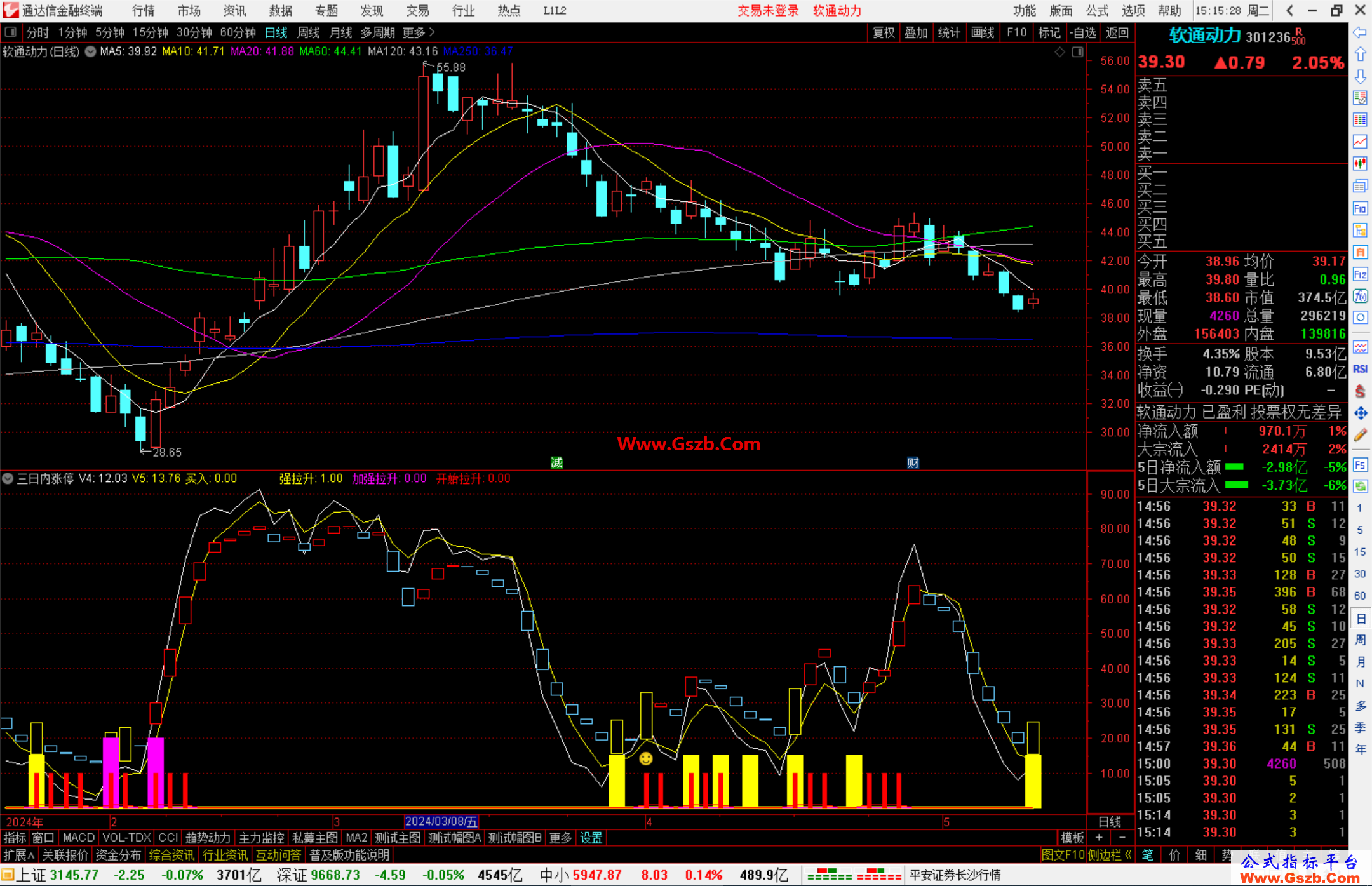This screenshot has height=886, width=1372.
Task: Click the minus zoom button in the bottom-right 日线 bar
Action: click(1122, 838)
